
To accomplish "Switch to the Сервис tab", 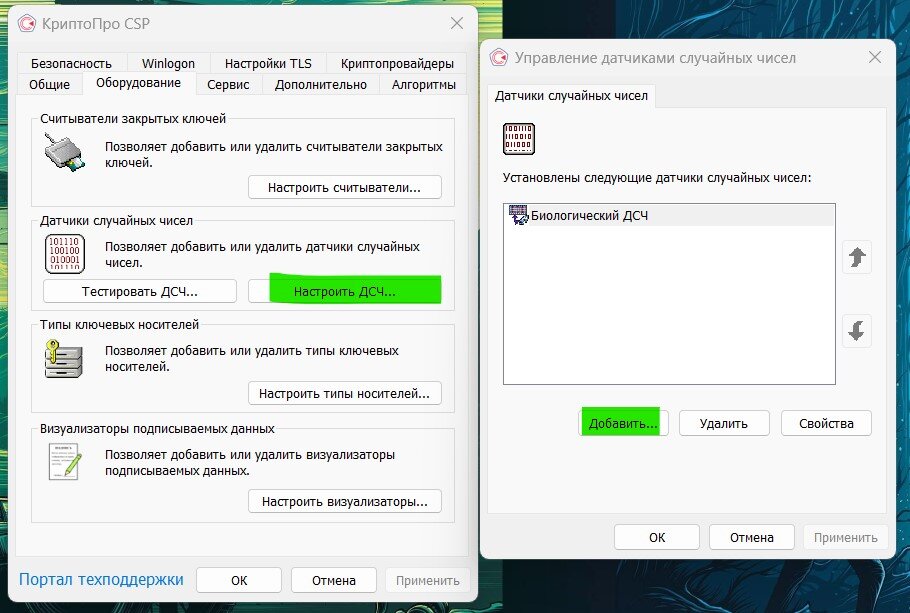I will pyautogui.click(x=228, y=84).
